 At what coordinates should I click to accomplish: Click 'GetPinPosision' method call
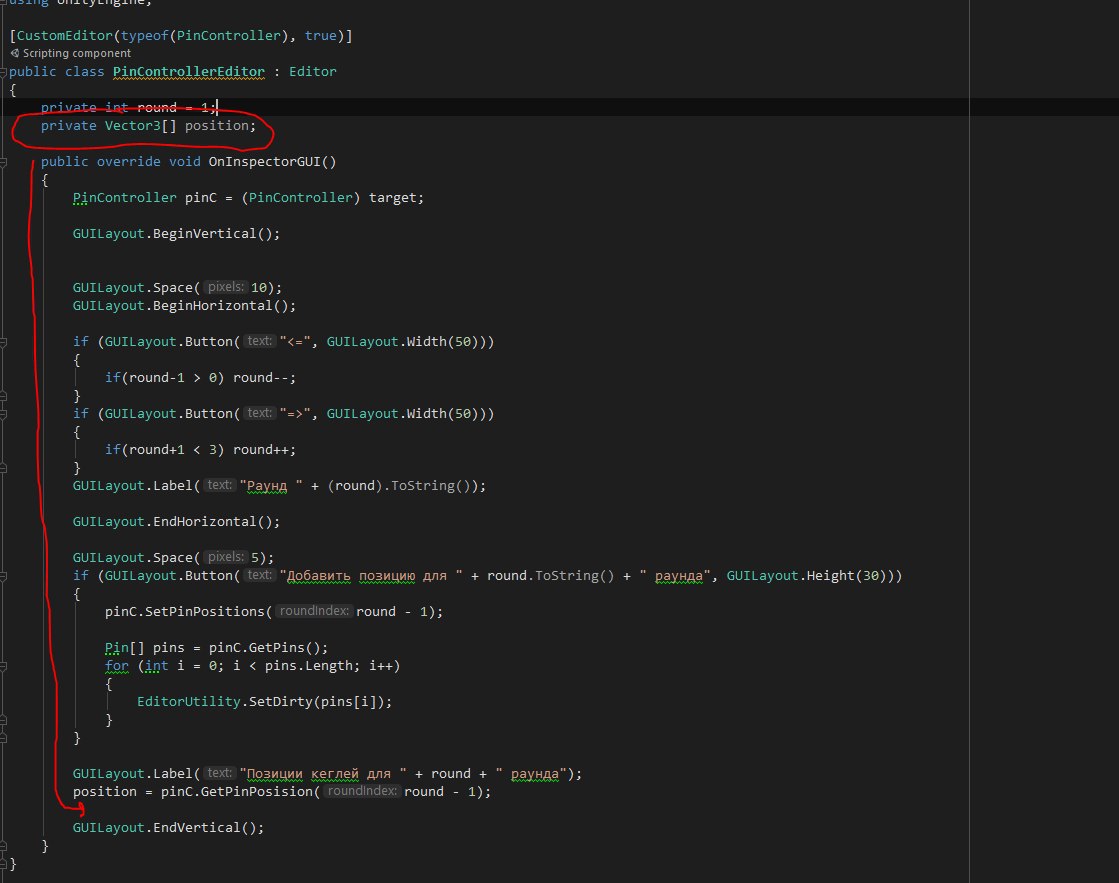[x=256, y=792]
